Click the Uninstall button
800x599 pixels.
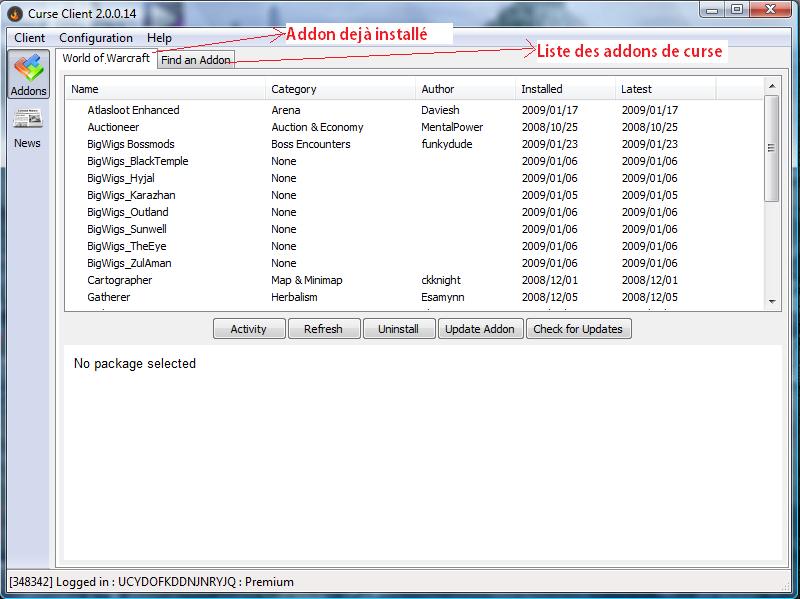coord(398,329)
